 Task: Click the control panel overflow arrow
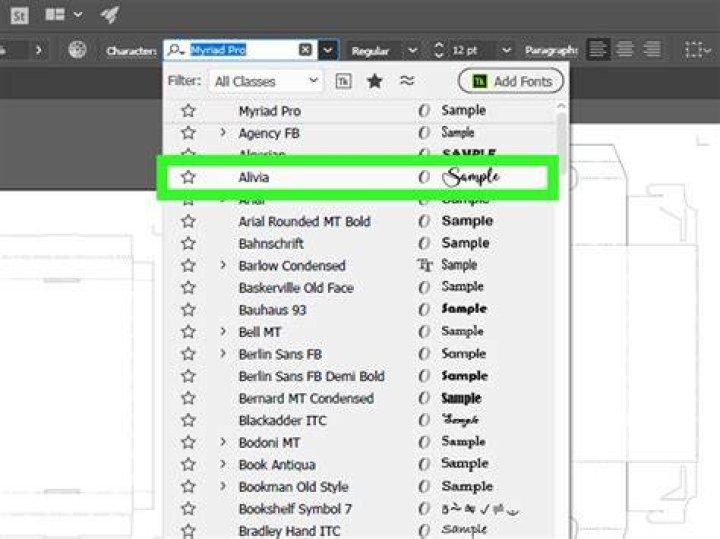[39, 50]
